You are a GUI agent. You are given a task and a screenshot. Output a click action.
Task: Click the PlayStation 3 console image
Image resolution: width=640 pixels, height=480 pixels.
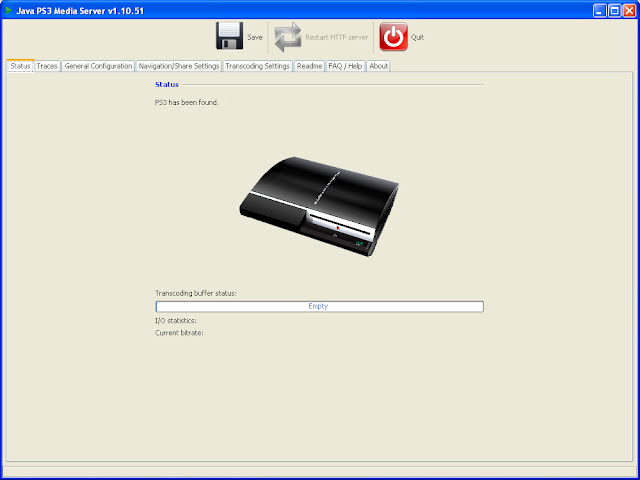[x=319, y=206]
